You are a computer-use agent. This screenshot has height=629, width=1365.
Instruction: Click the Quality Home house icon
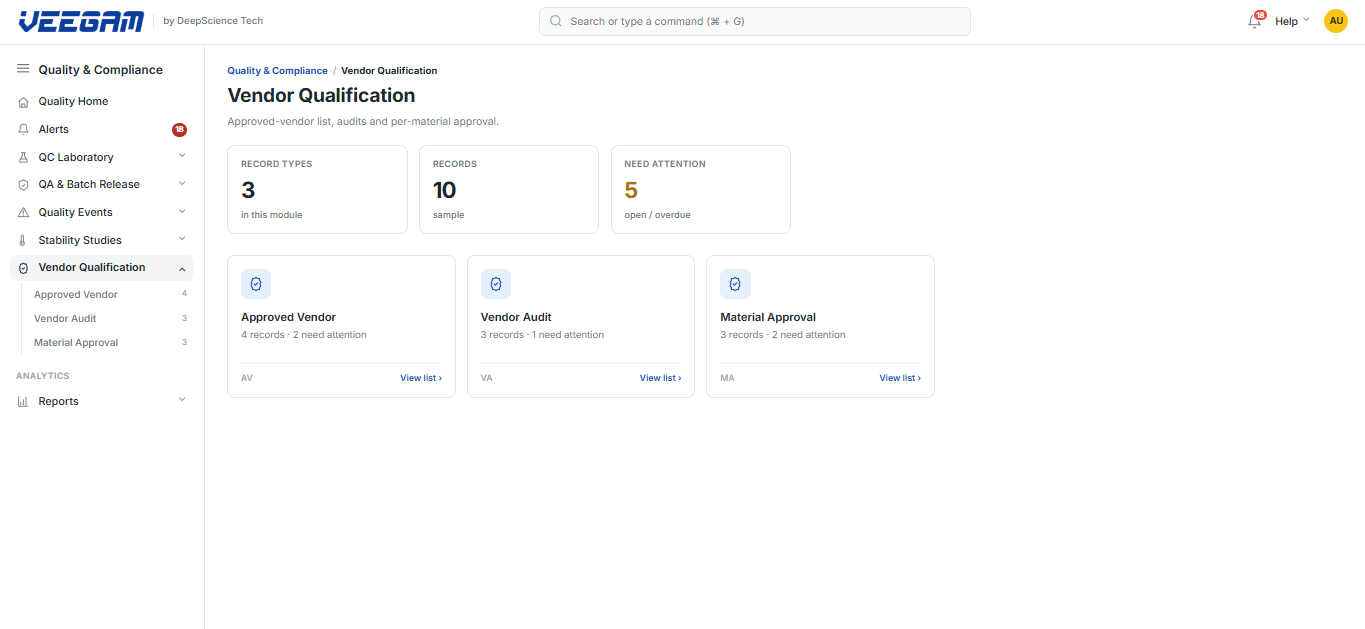23,102
